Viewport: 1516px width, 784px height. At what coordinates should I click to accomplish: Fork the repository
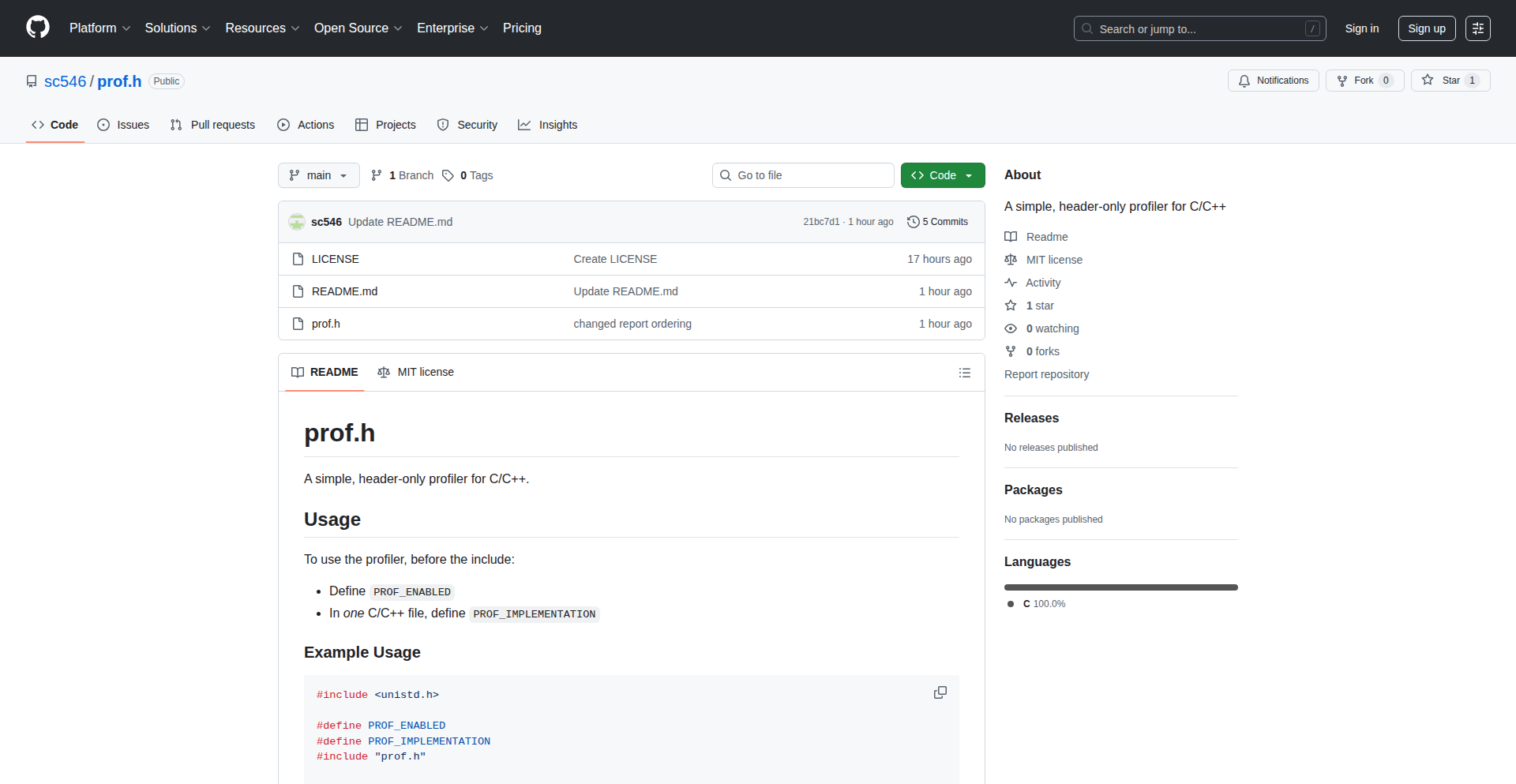1364,81
